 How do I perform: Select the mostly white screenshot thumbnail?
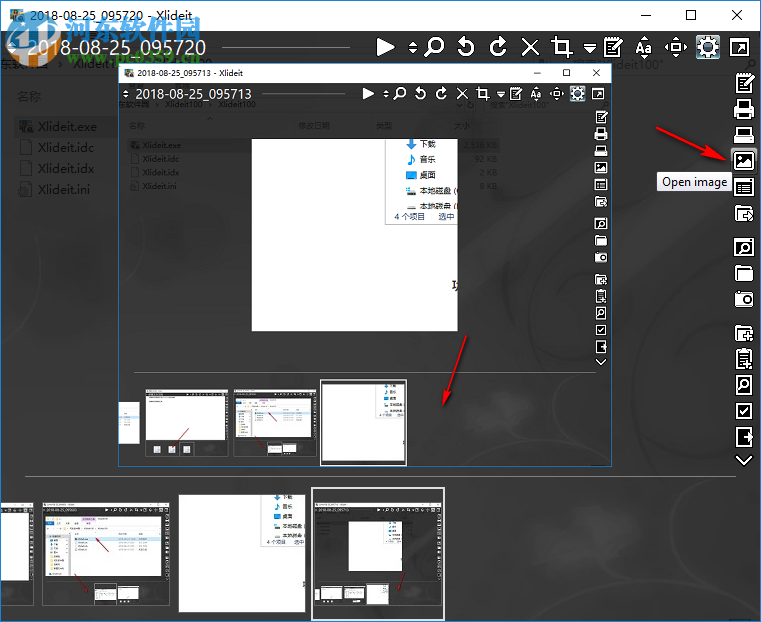(242, 553)
